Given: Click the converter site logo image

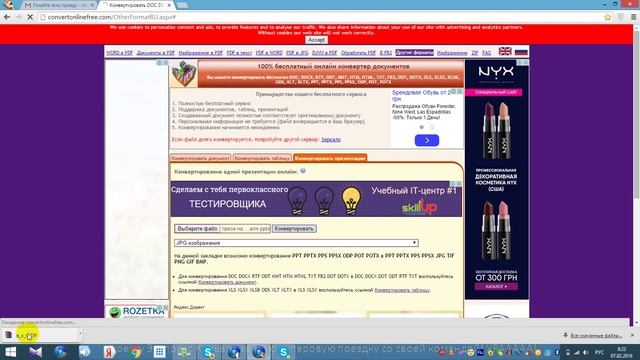Looking at the screenshot, I should [x=184, y=73].
